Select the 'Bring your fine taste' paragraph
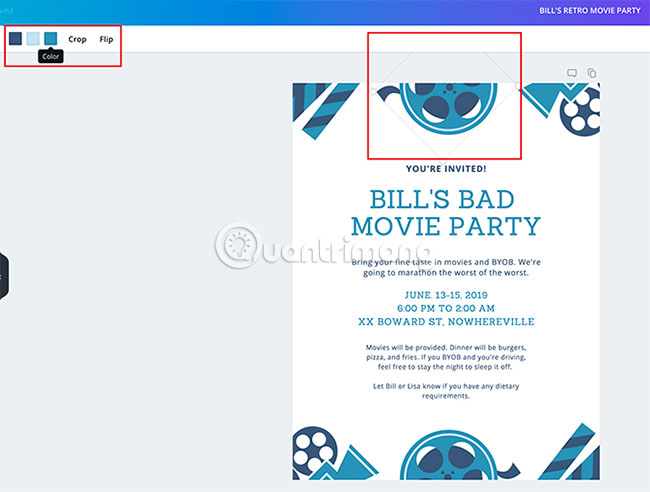The height and width of the screenshot is (492, 650). tap(446, 267)
